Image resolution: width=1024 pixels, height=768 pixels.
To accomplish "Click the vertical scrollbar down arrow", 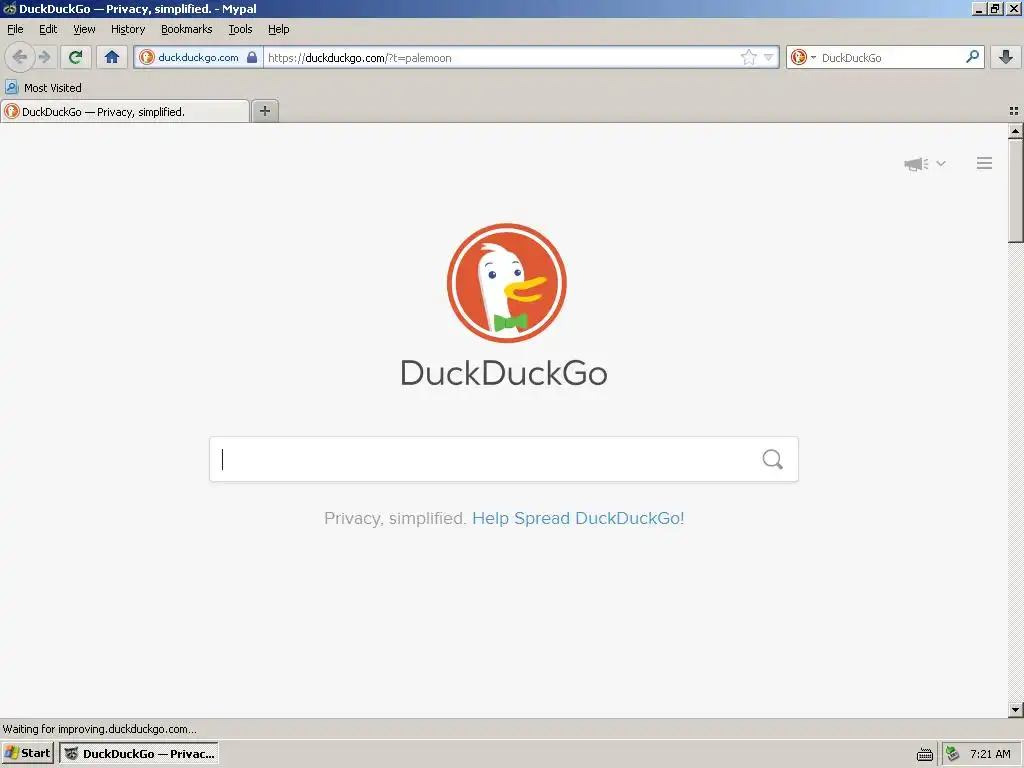I will (1015, 709).
